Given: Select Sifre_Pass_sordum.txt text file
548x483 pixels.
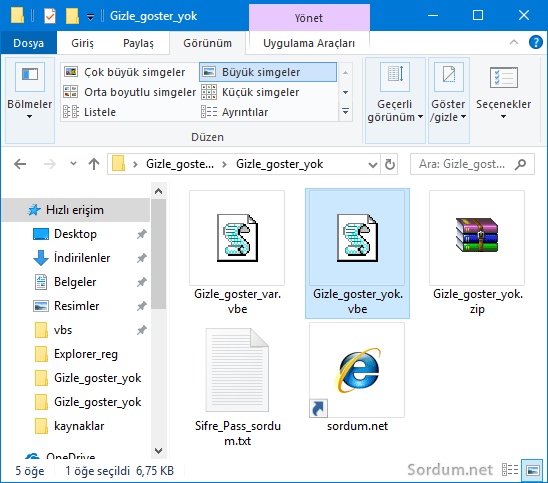Looking at the screenshot, I should pyautogui.click(x=237, y=386).
